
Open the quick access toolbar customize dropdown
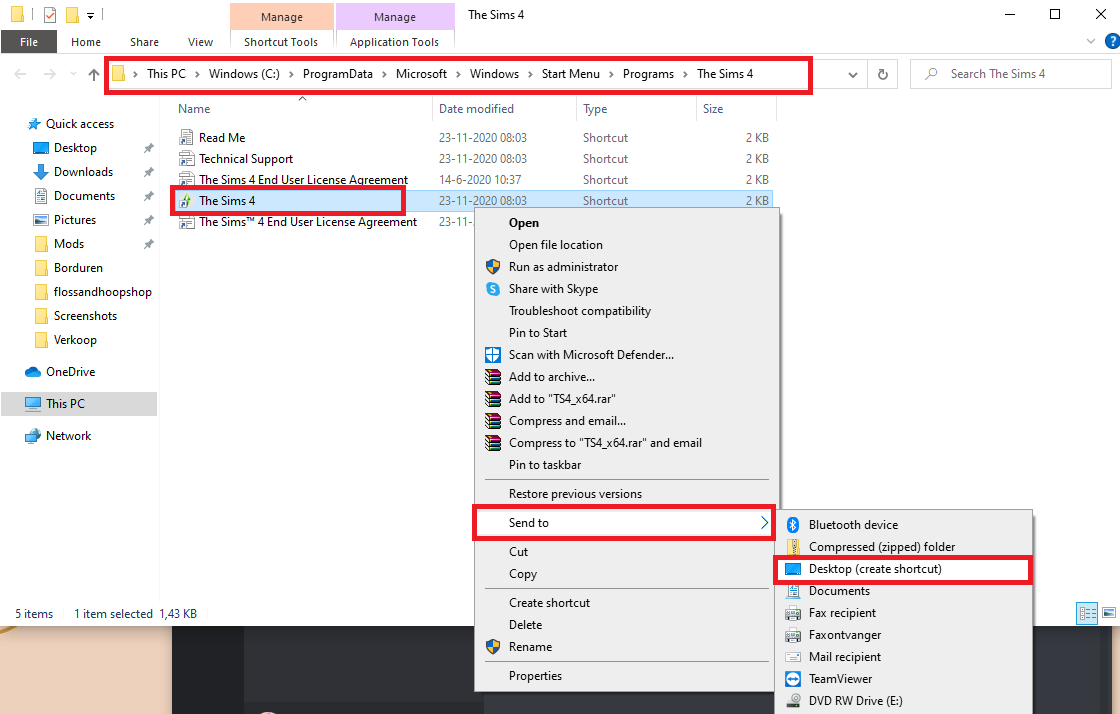coord(91,15)
